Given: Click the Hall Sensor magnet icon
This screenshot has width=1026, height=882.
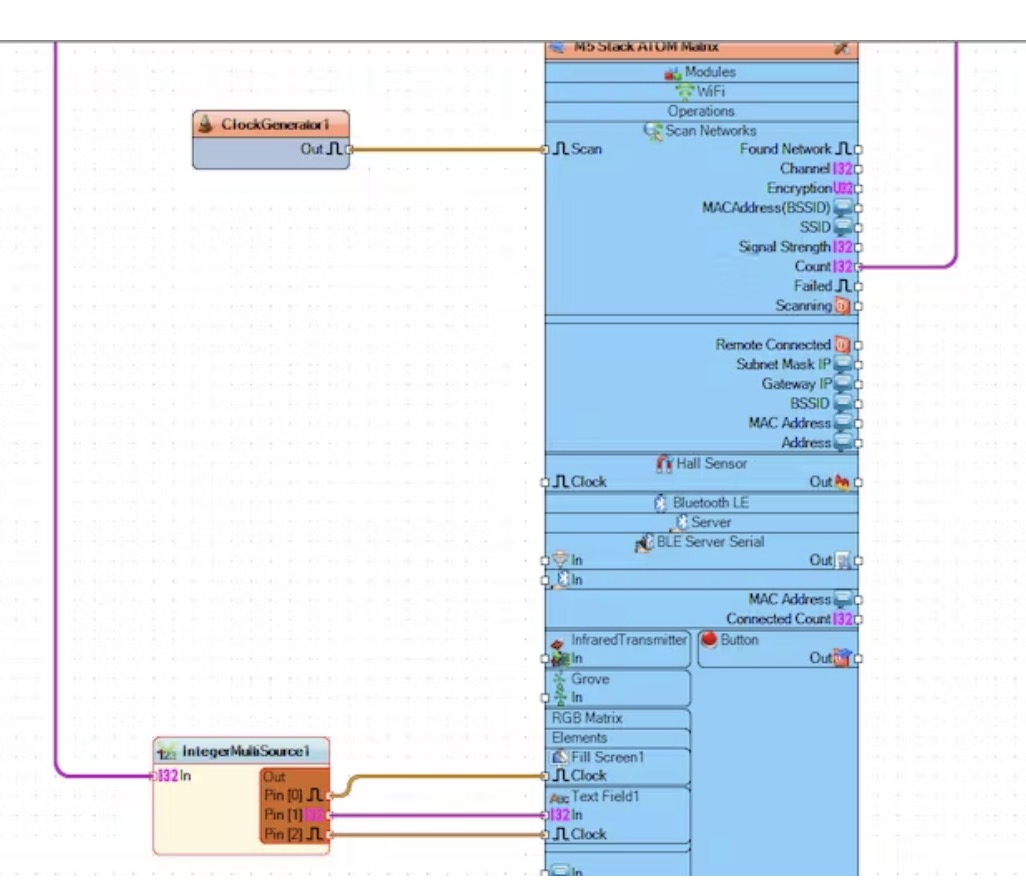Looking at the screenshot, I should pos(665,464).
